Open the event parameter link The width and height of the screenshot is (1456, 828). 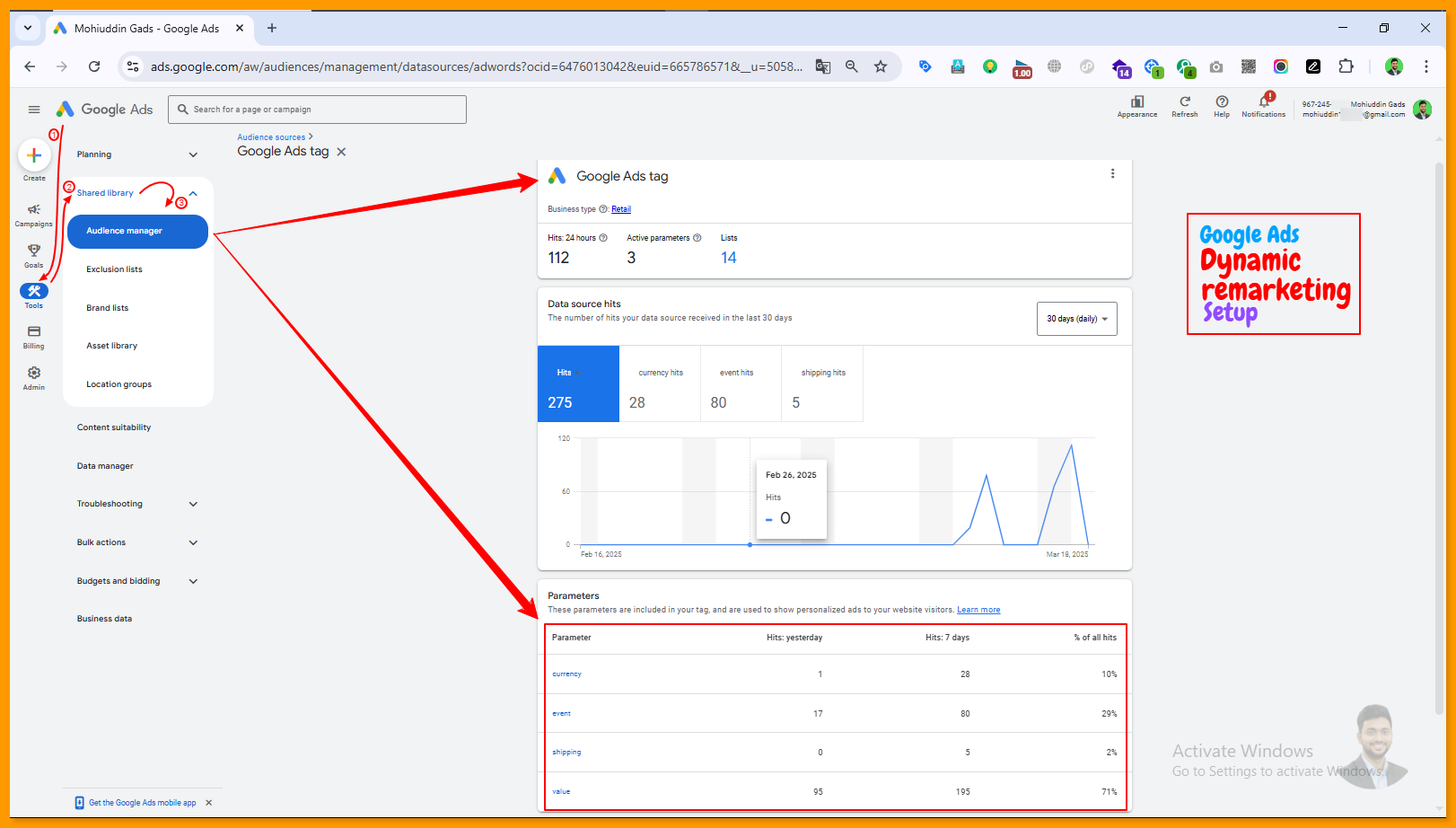click(561, 713)
